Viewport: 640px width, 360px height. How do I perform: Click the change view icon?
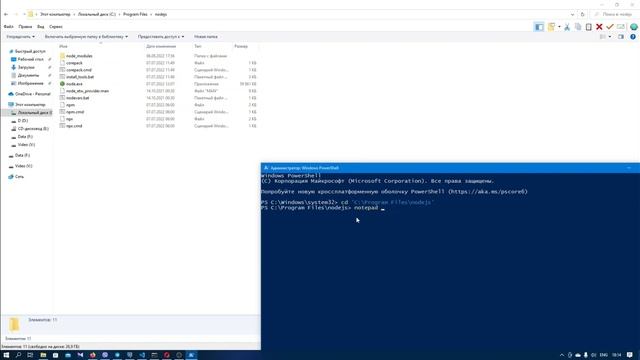click(603, 37)
